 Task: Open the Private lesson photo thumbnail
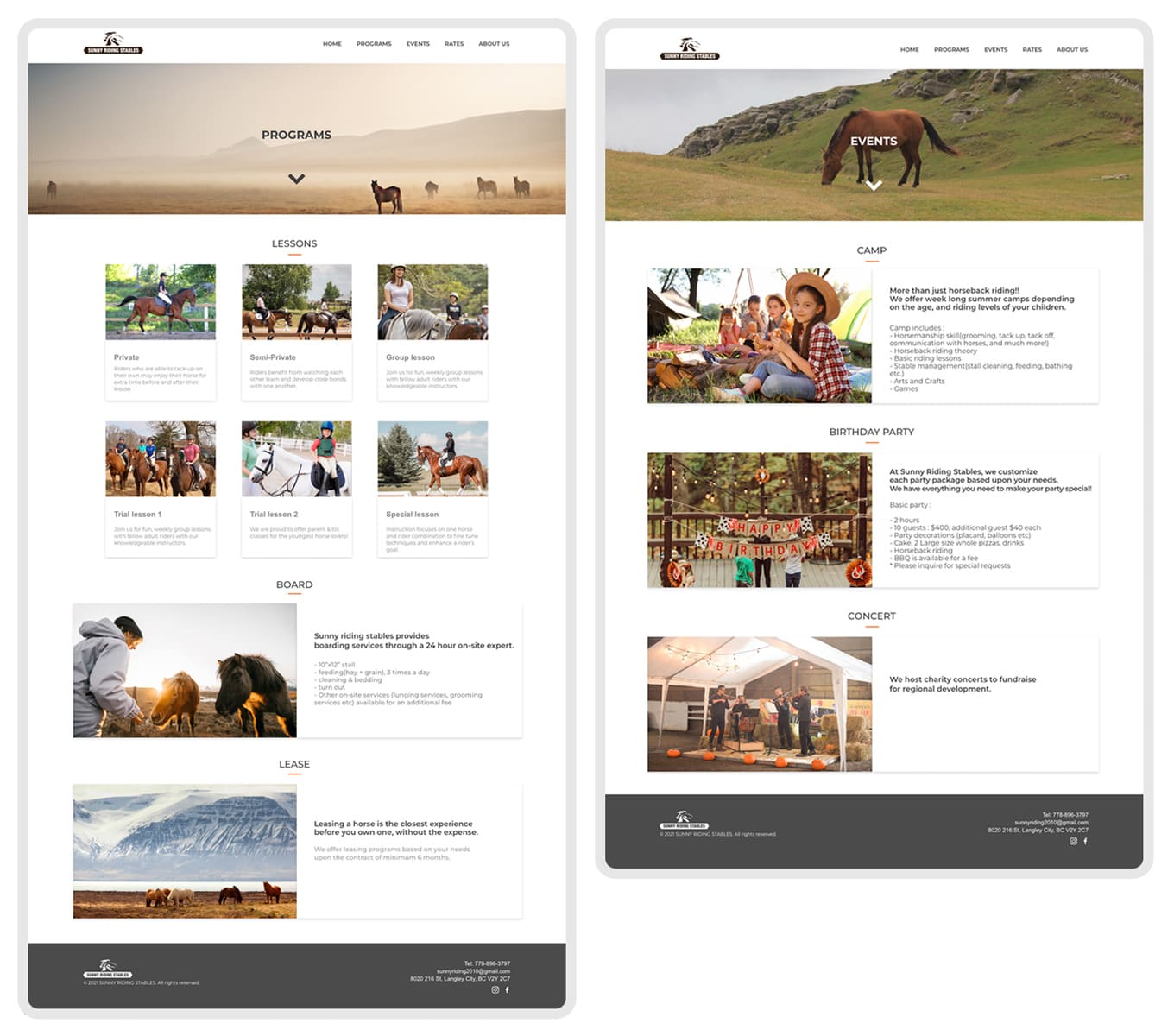coord(161,301)
